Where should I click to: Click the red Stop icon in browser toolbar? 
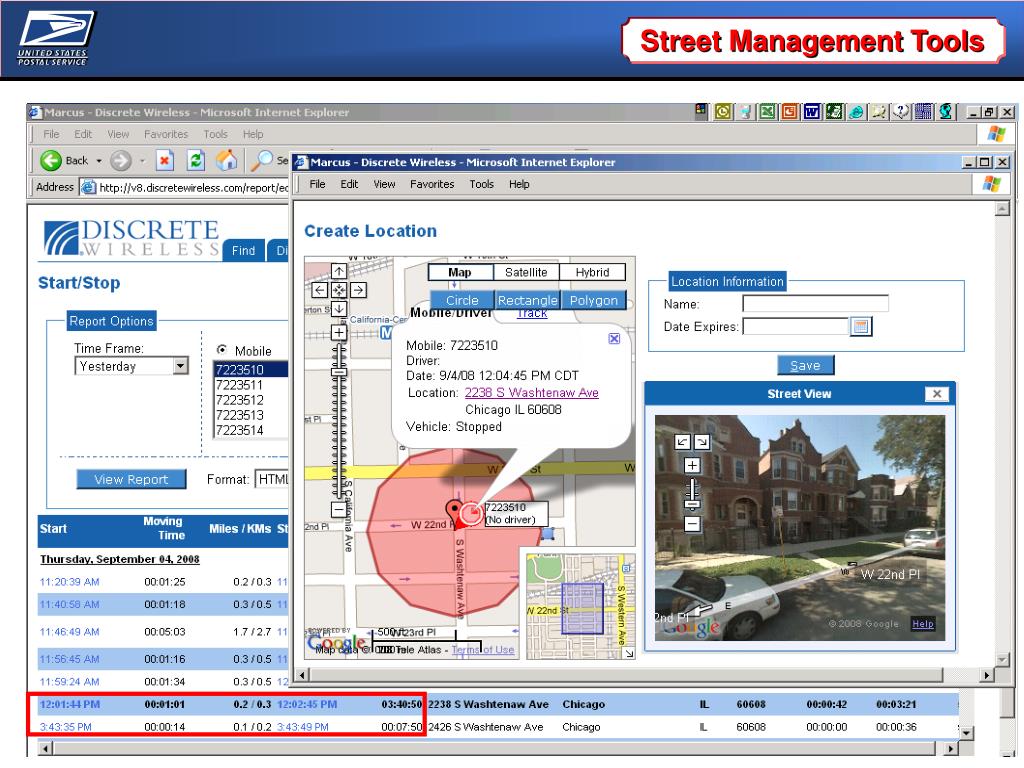[165, 160]
